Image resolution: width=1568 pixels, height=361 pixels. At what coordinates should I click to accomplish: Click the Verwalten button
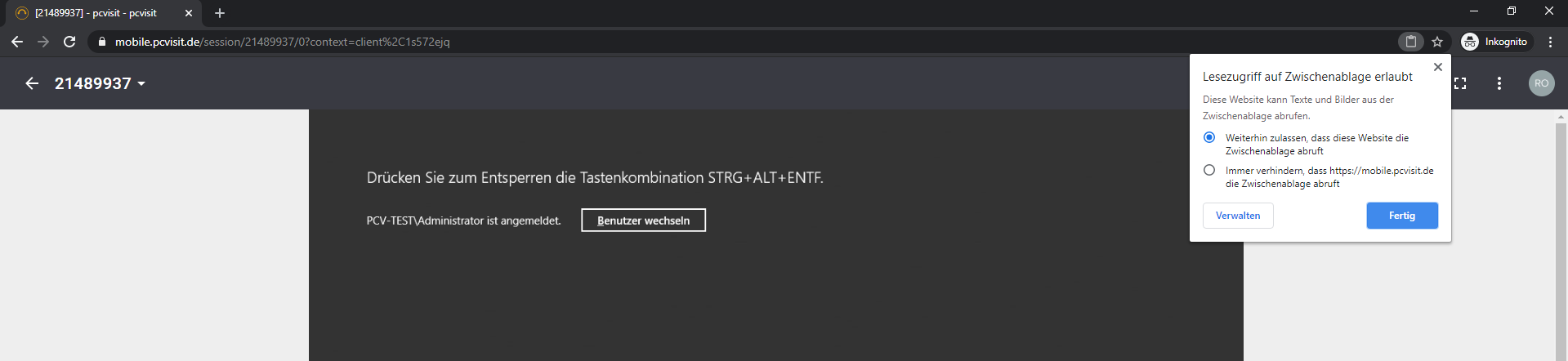click(x=1237, y=216)
